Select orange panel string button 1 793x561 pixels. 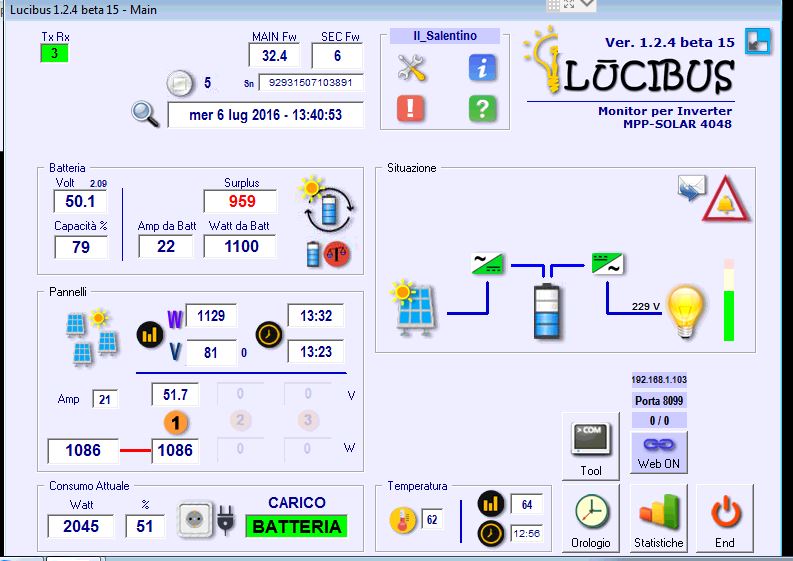pos(175,422)
